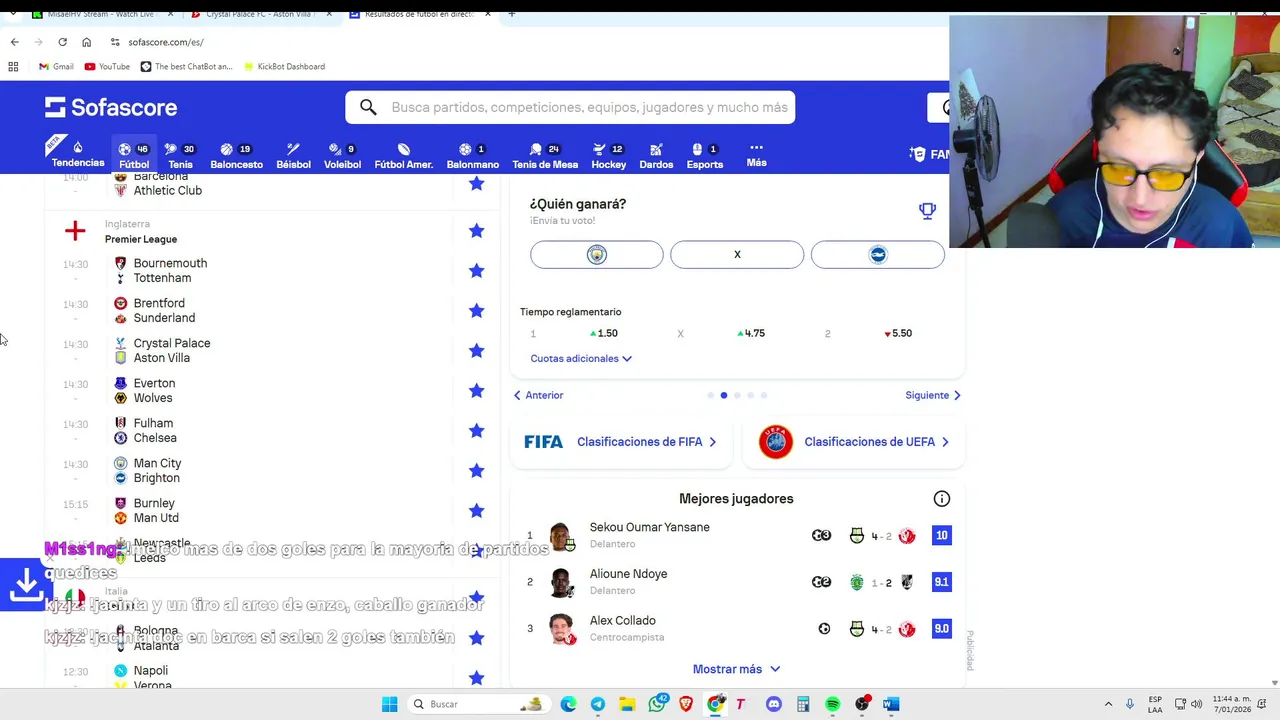Click the trophy icon in ¿Quién ganará?
Viewport: 1280px width, 720px height.
click(927, 211)
